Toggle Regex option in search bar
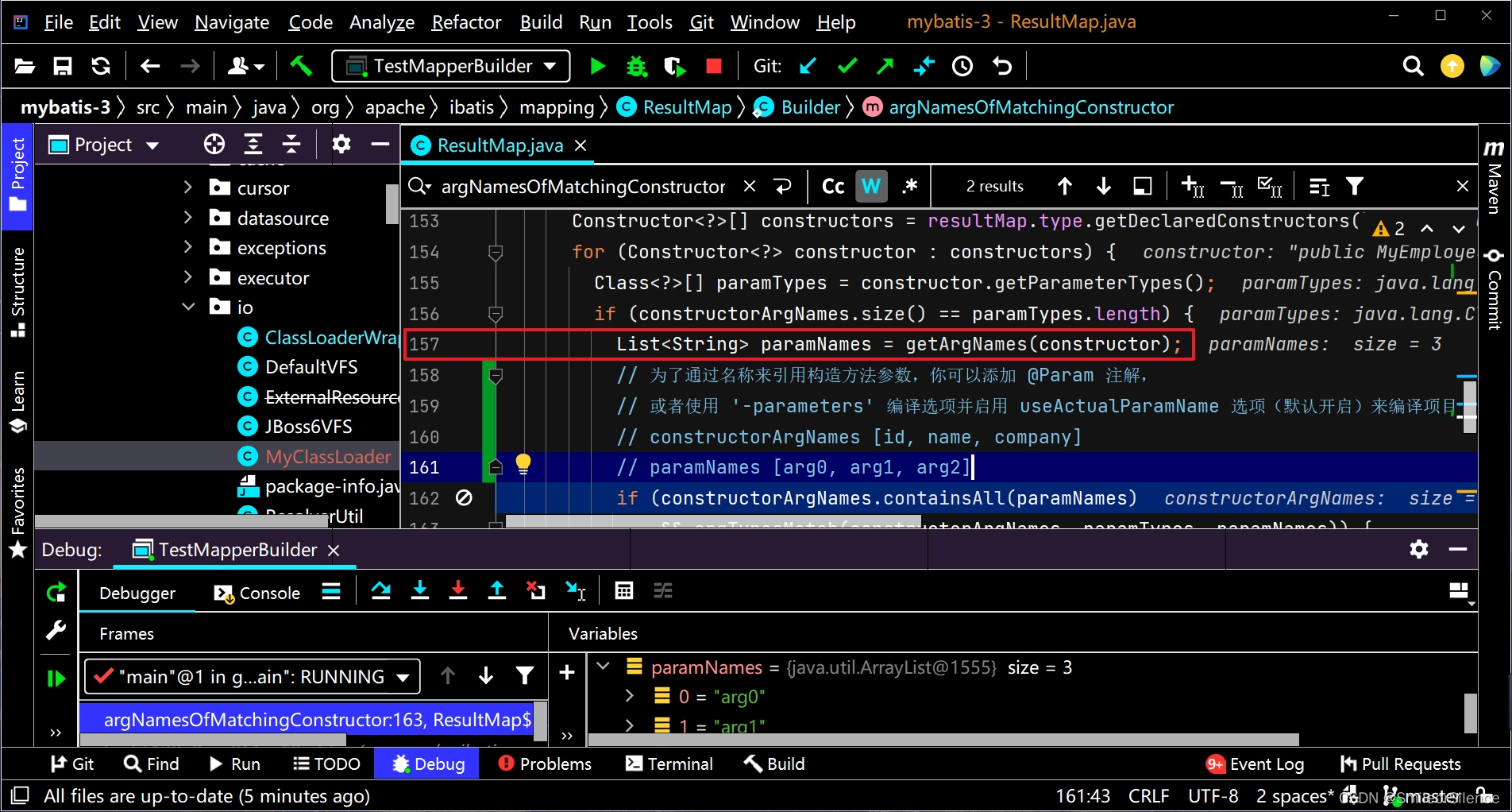1512x812 pixels. pyautogui.click(x=910, y=187)
